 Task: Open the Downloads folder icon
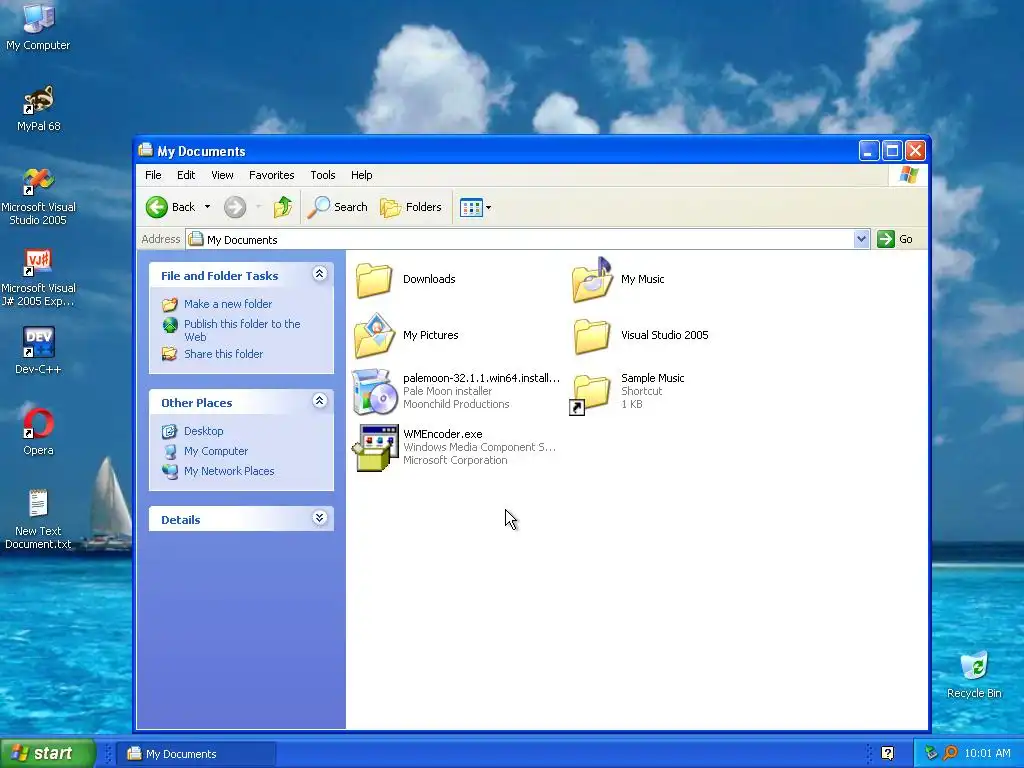point(374,280)
